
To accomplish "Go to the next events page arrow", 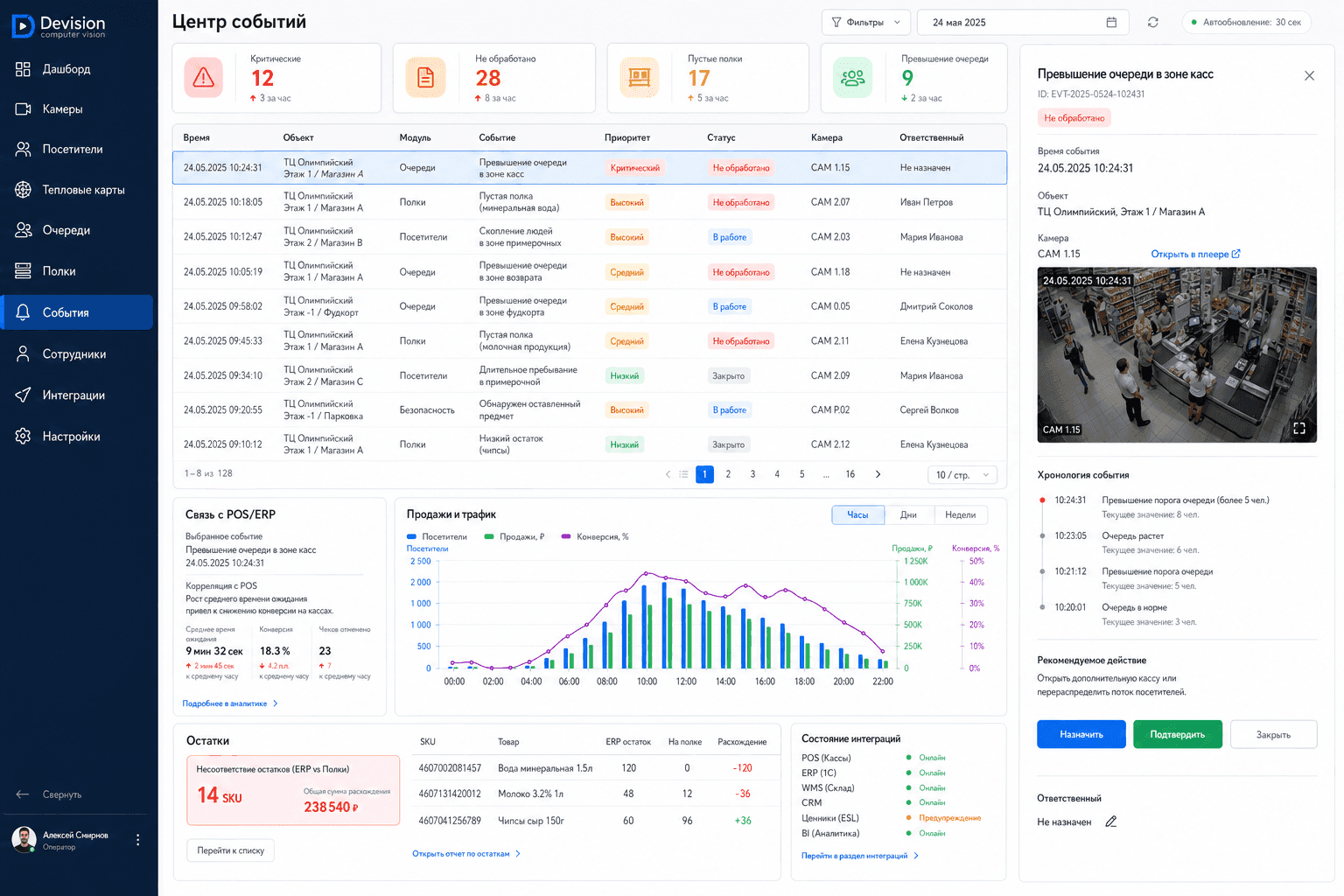I will (878, 474).
